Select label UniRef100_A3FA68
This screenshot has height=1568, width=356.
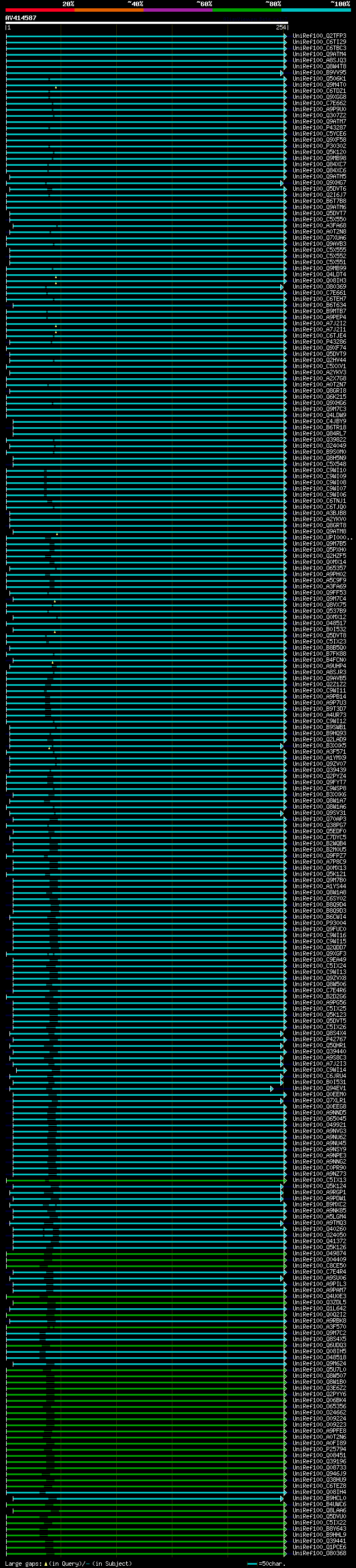coord(319,226)
